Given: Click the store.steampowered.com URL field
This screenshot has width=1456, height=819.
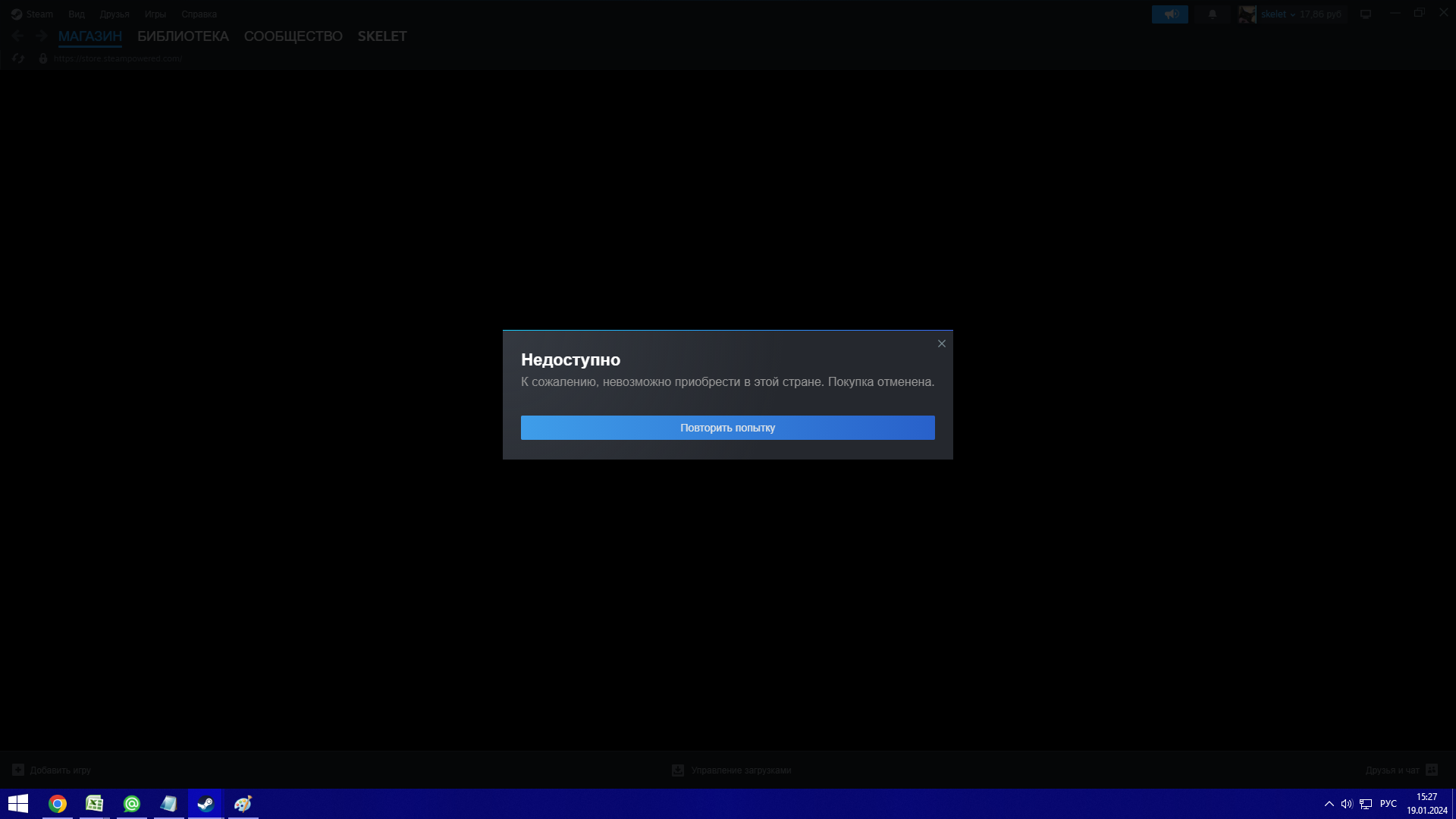Looking at the screenshot, I should [118, 58].
